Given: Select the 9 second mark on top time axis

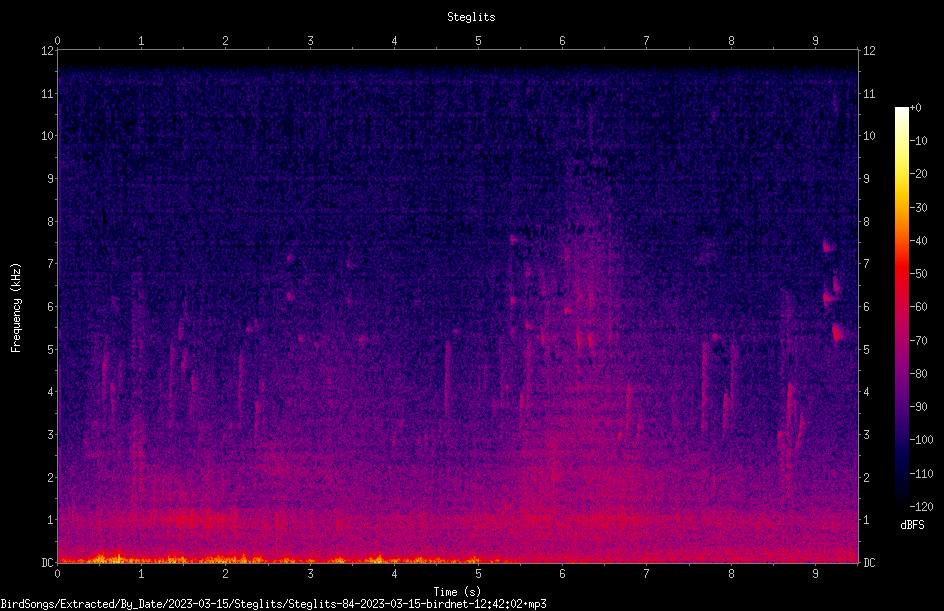Looking at the screenshot, I should [815, 40].
